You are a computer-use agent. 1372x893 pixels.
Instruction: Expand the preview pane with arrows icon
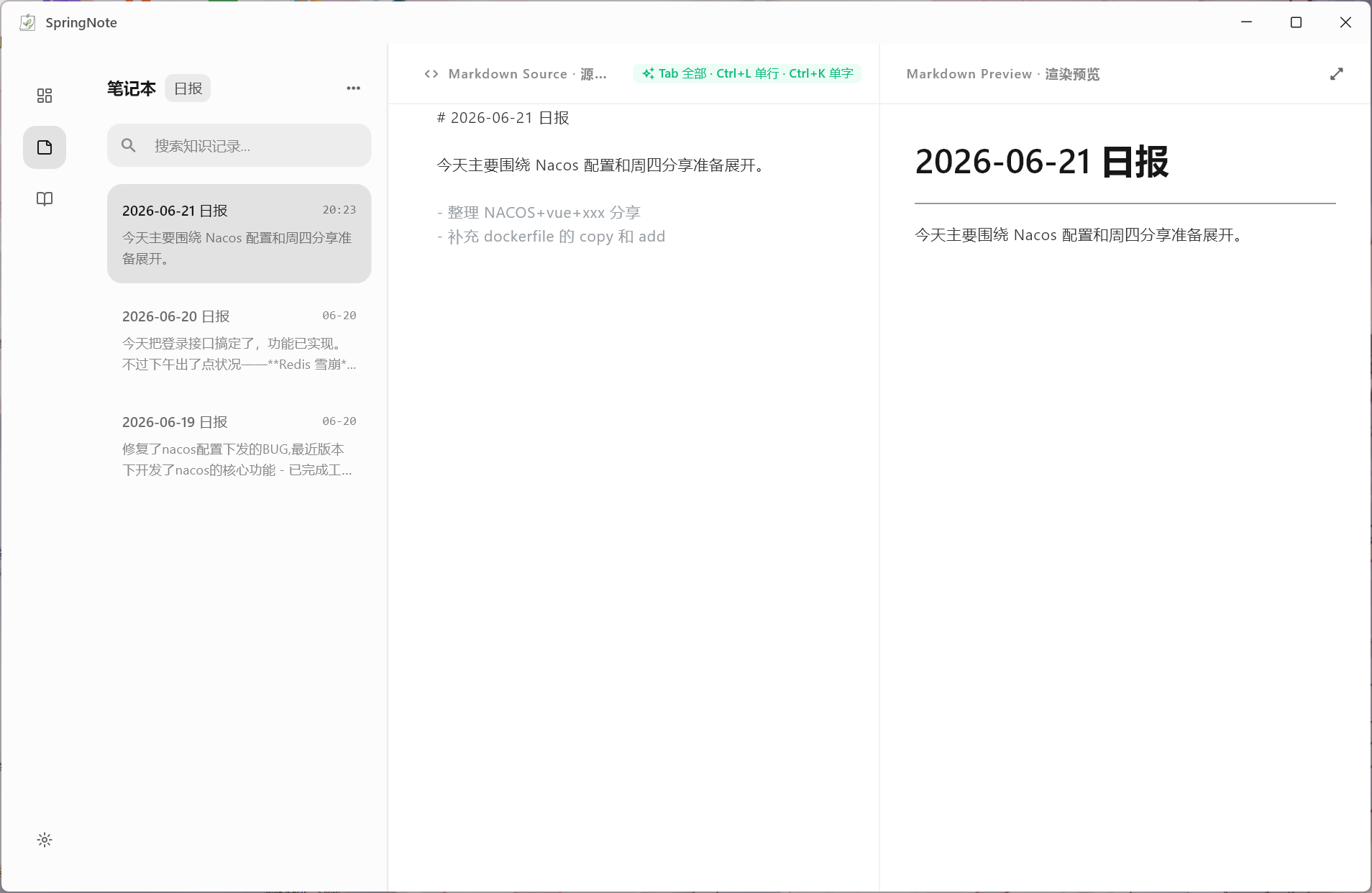click(1337, 74)
